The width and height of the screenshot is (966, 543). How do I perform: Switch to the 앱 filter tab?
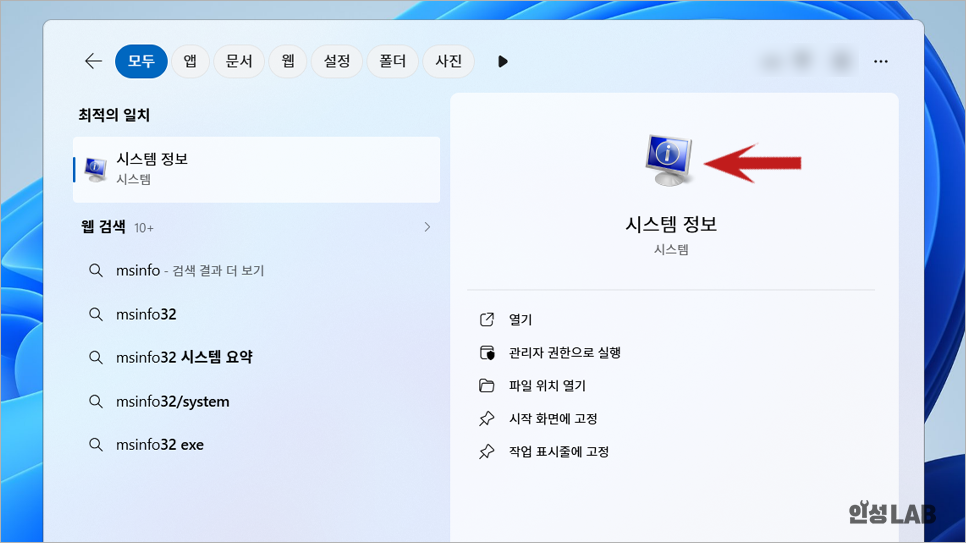190,61
